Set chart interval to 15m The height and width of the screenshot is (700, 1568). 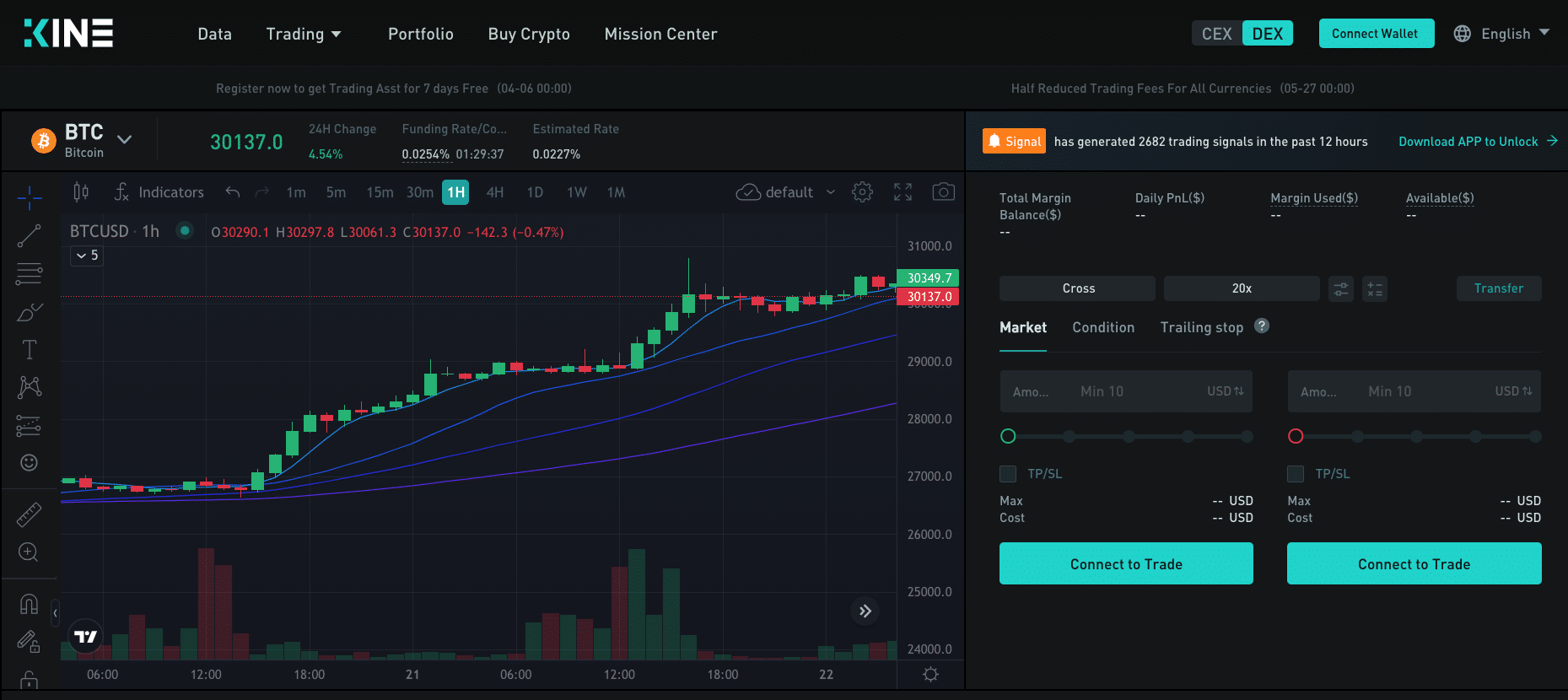coord(380,192)
